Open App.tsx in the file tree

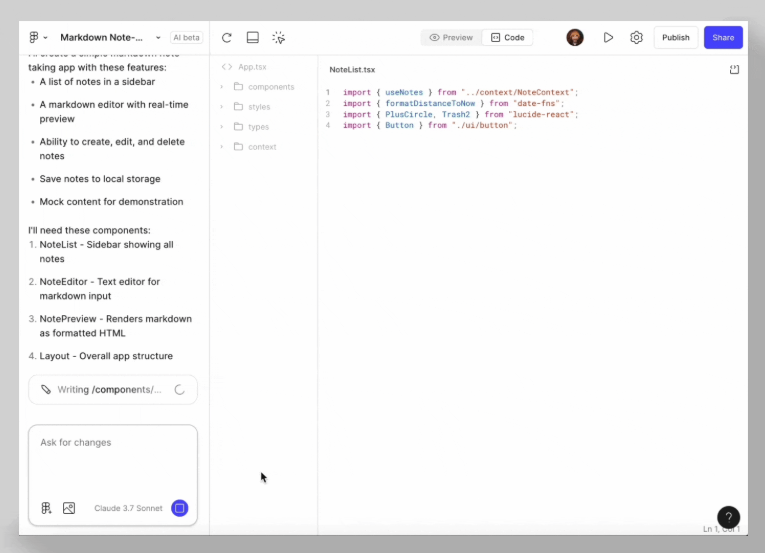click(x=252, y=67)
